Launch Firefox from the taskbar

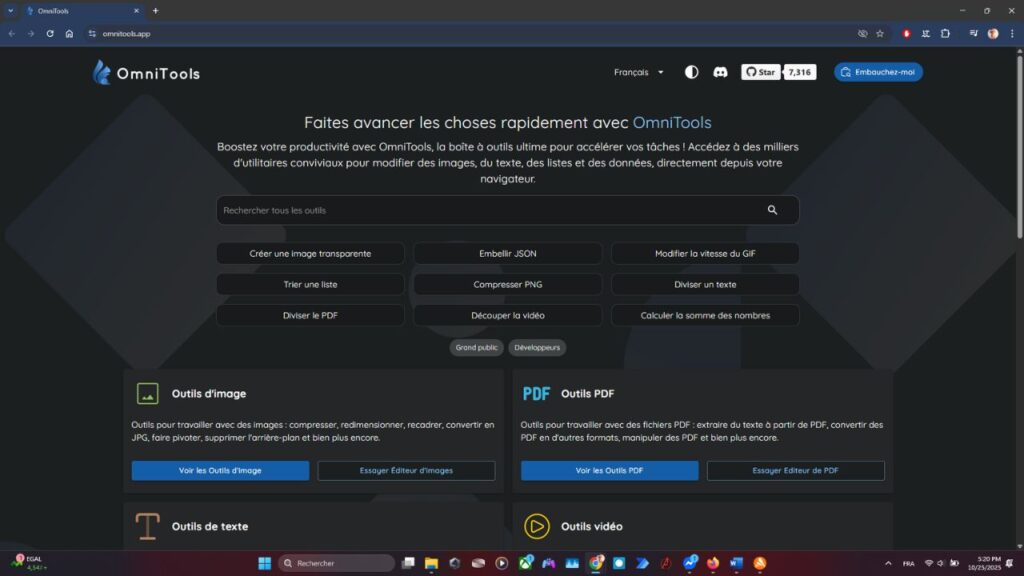pyautogui.click(x=711, y=563)
